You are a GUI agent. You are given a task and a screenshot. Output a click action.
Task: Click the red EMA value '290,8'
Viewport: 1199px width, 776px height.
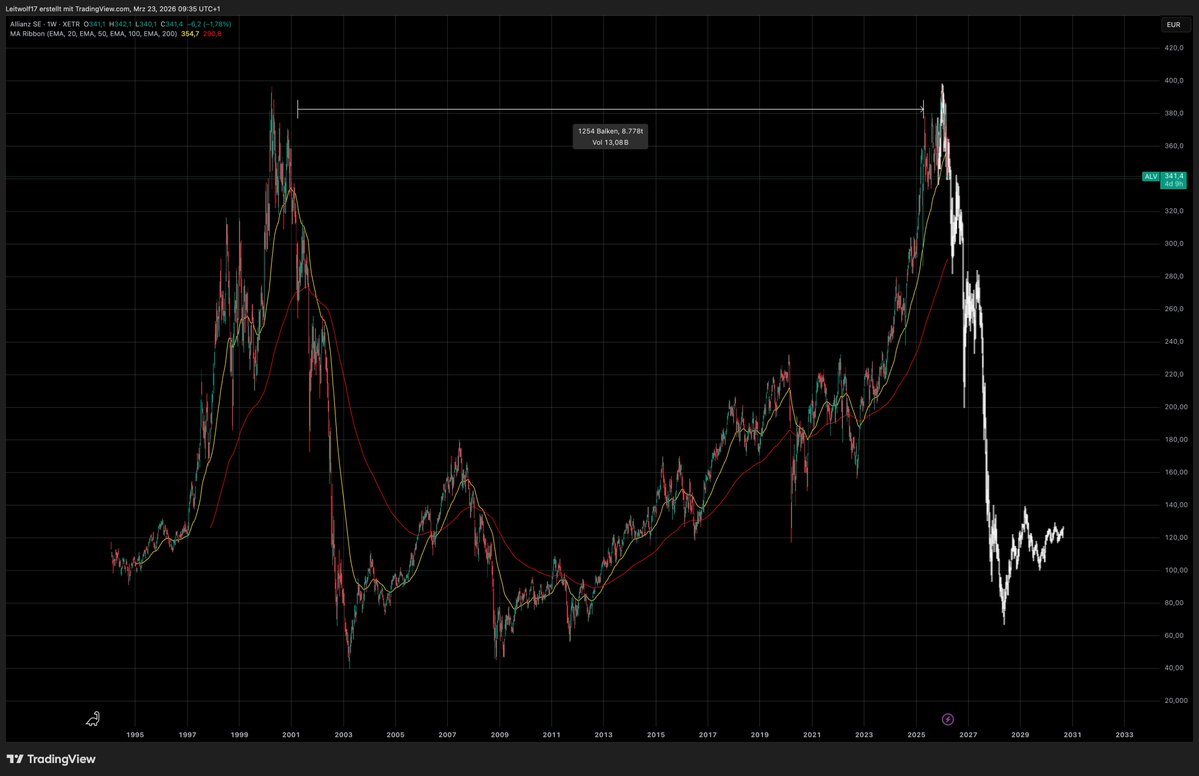[213, 34]
